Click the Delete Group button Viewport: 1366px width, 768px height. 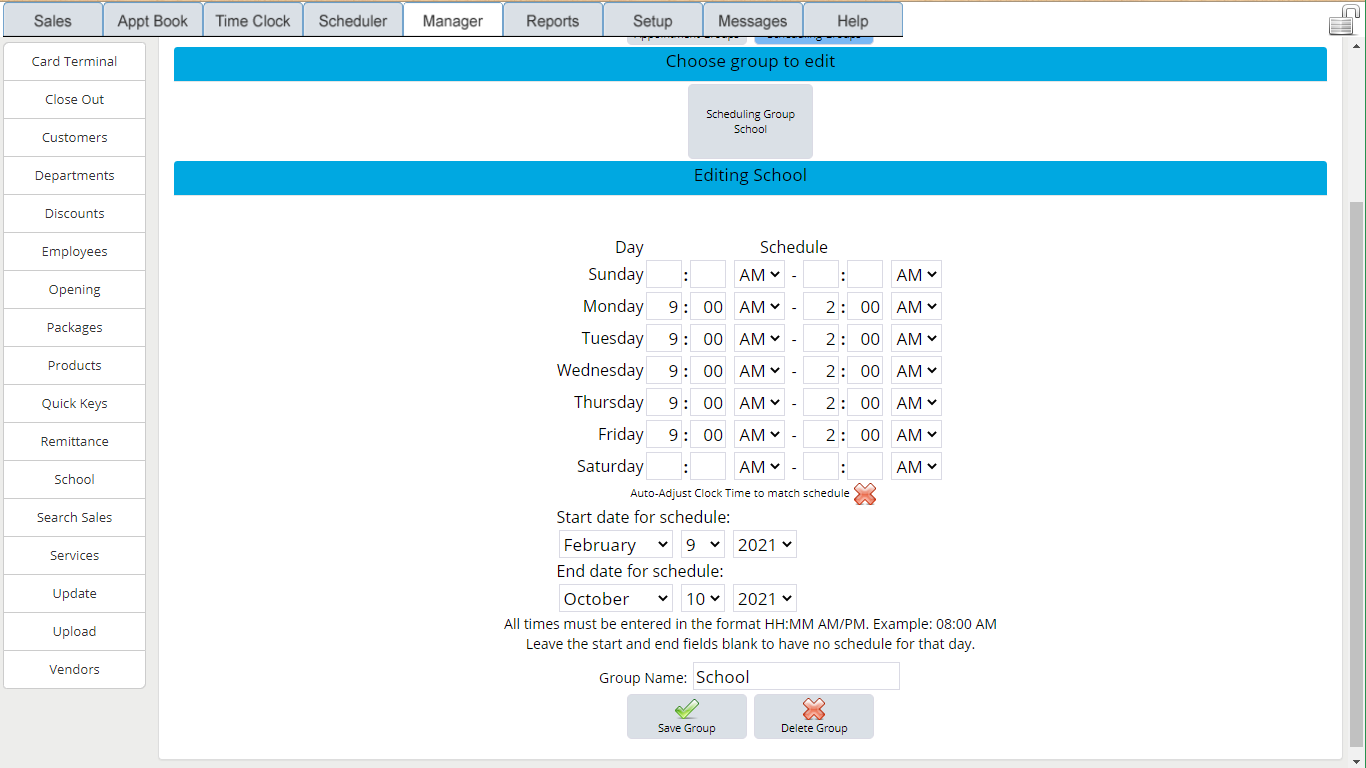coord(814,717)
